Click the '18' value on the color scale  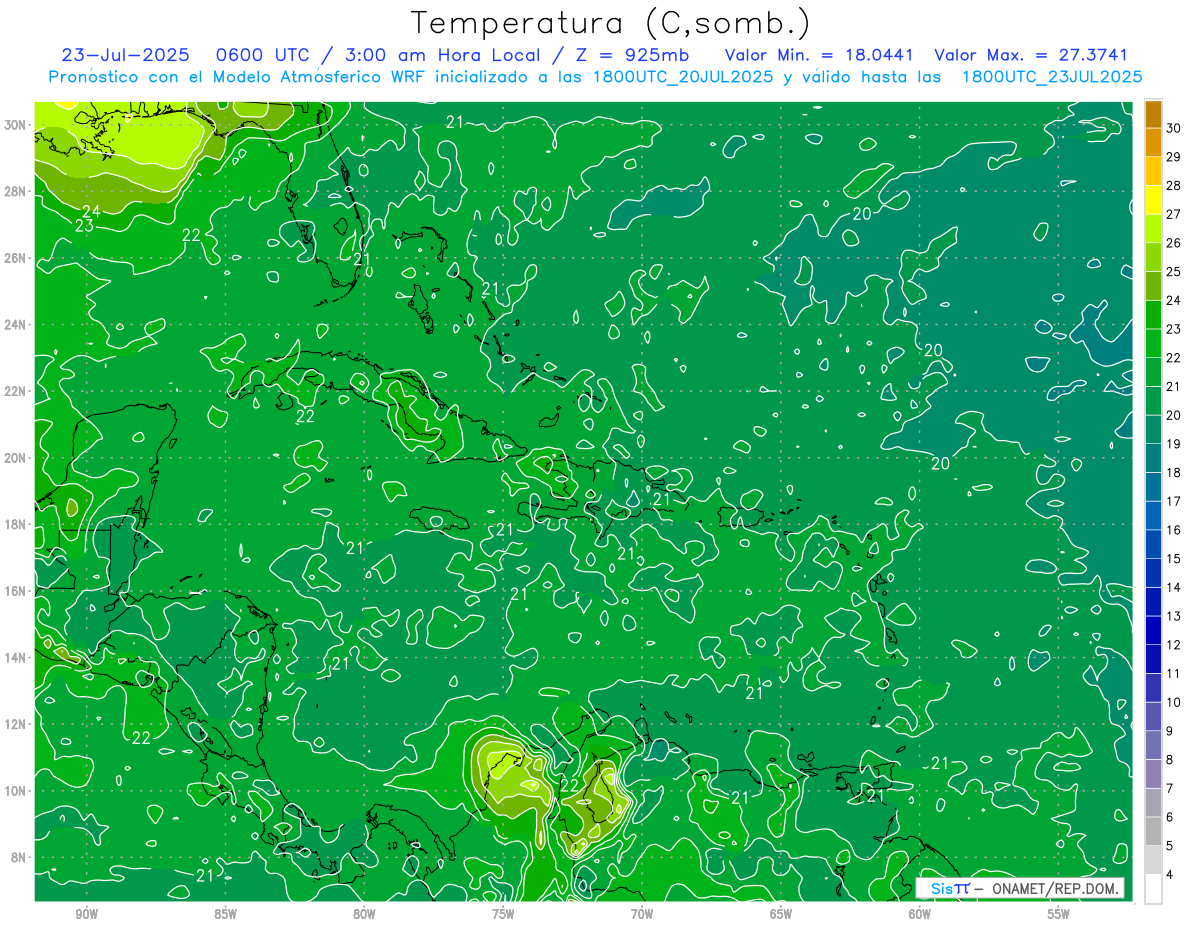click(1173, 472)
